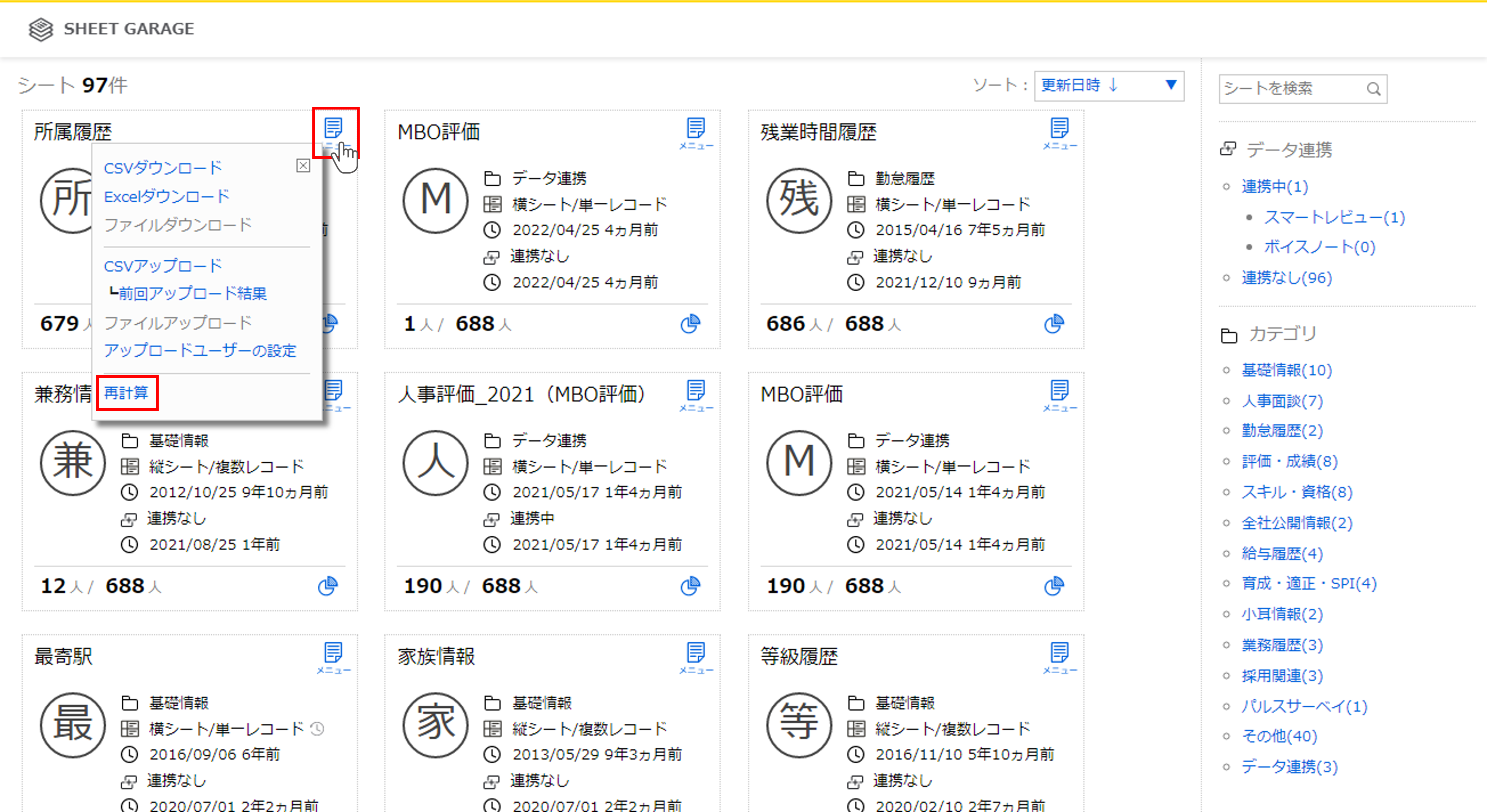
Task: Open the menu icon on the 等級履歴 card
Action: [x=1060, y=658]
